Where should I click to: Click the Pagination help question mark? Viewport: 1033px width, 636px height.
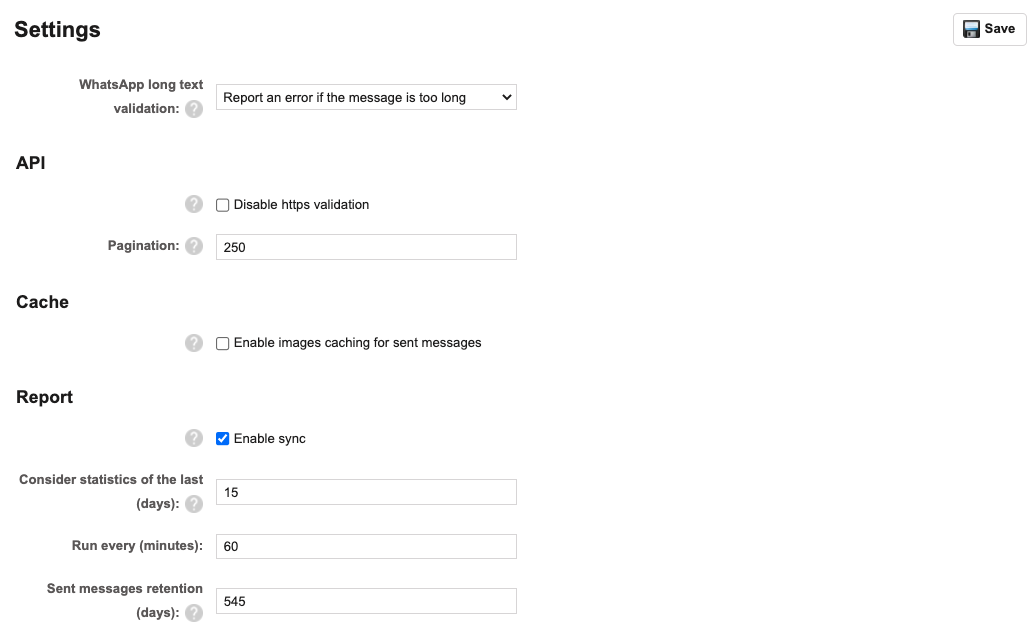(x=194, y=246)
